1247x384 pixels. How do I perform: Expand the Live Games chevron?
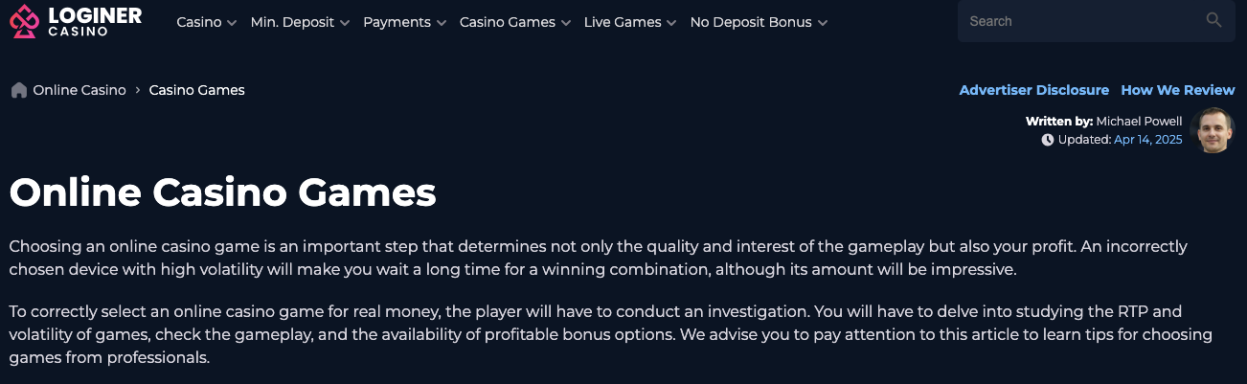(x=671, y=23)
